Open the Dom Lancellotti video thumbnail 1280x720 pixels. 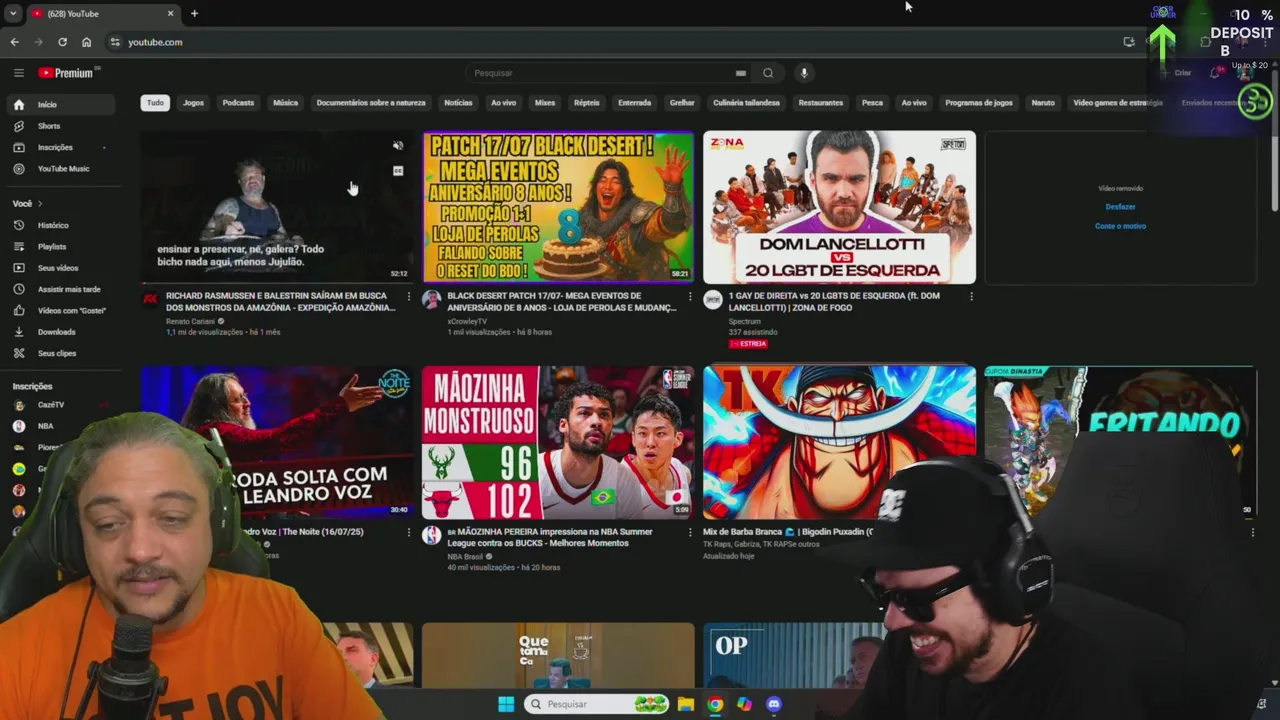(x=839, y=207)
